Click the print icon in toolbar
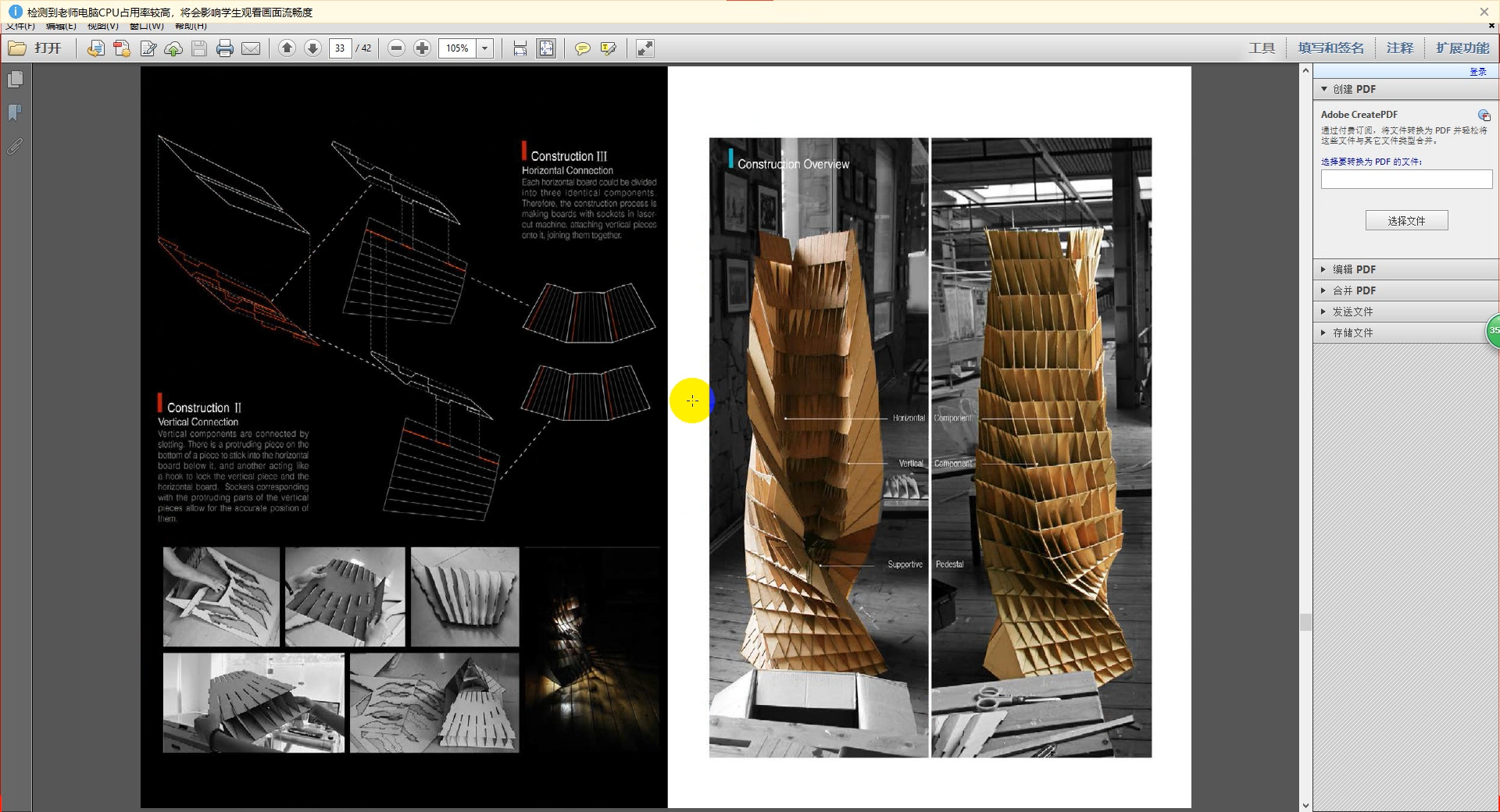Viewport: 1500px width, 812px height. coord(225,48)
